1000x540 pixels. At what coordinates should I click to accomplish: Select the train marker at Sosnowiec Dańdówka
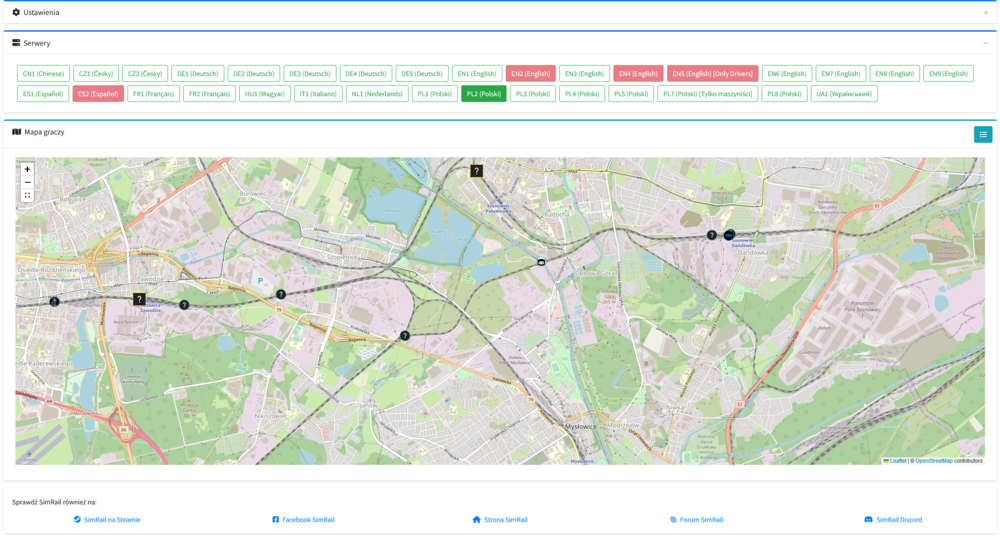click(x=730, y=235)
